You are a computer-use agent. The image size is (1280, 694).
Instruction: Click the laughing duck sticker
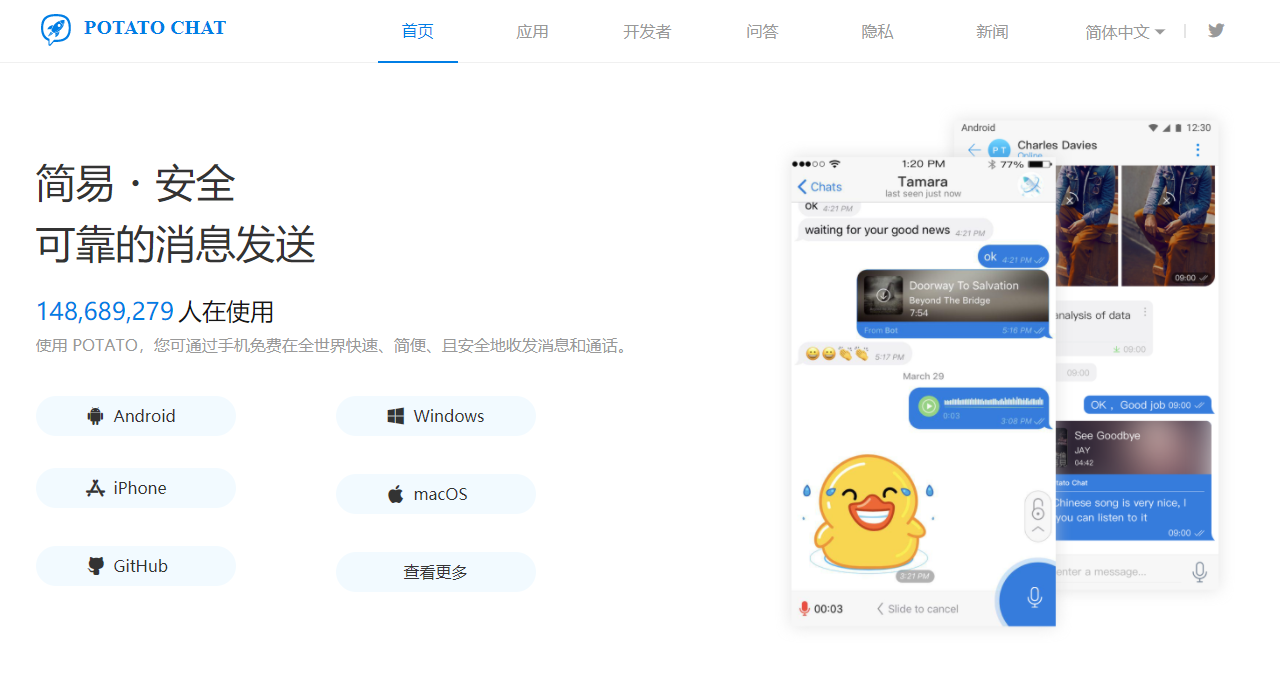(868, 512)
